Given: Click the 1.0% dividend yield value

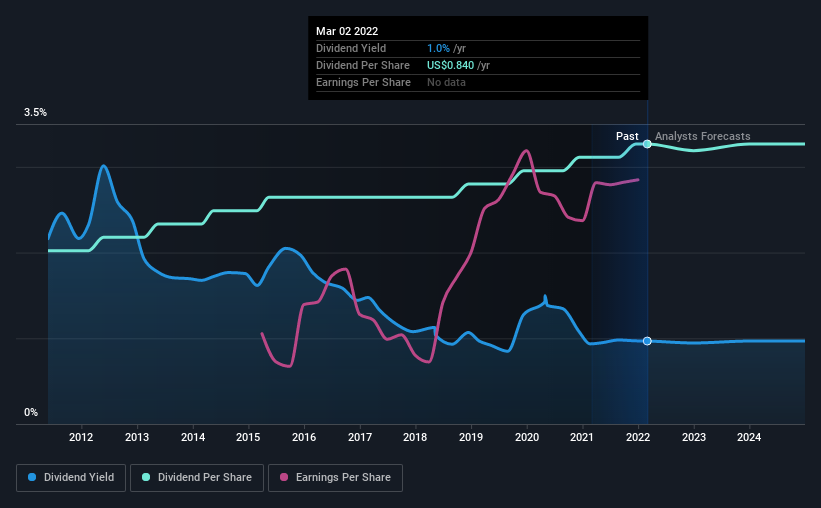Looking at the screenshot, I should coord(438,48).
